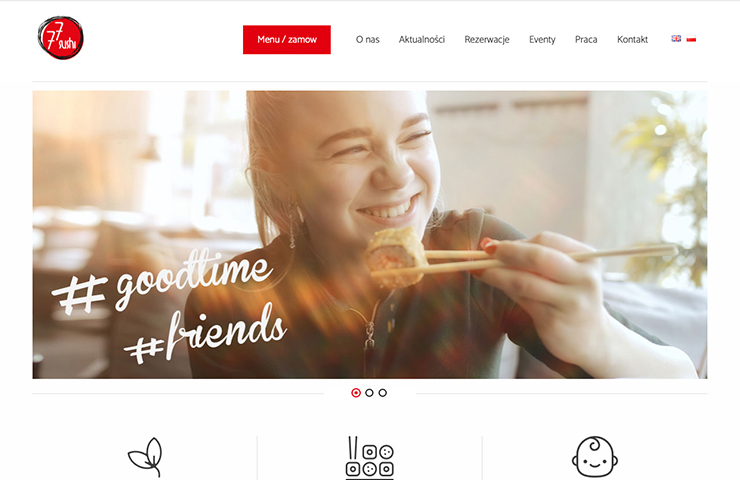Switch to the third slide dot
The width and height of the screenshot is (740, 480).
tap(383, 393)
